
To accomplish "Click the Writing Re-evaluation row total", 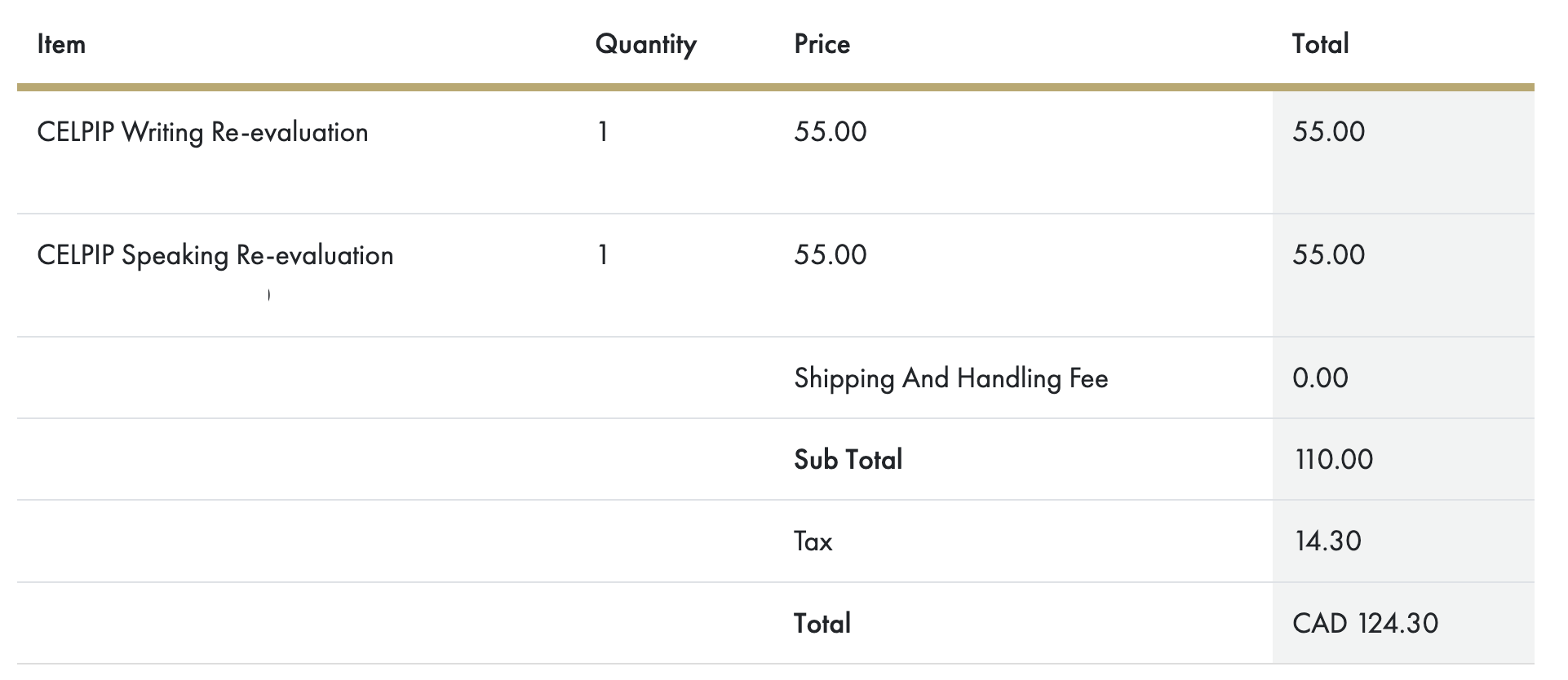I will 1328,132.
